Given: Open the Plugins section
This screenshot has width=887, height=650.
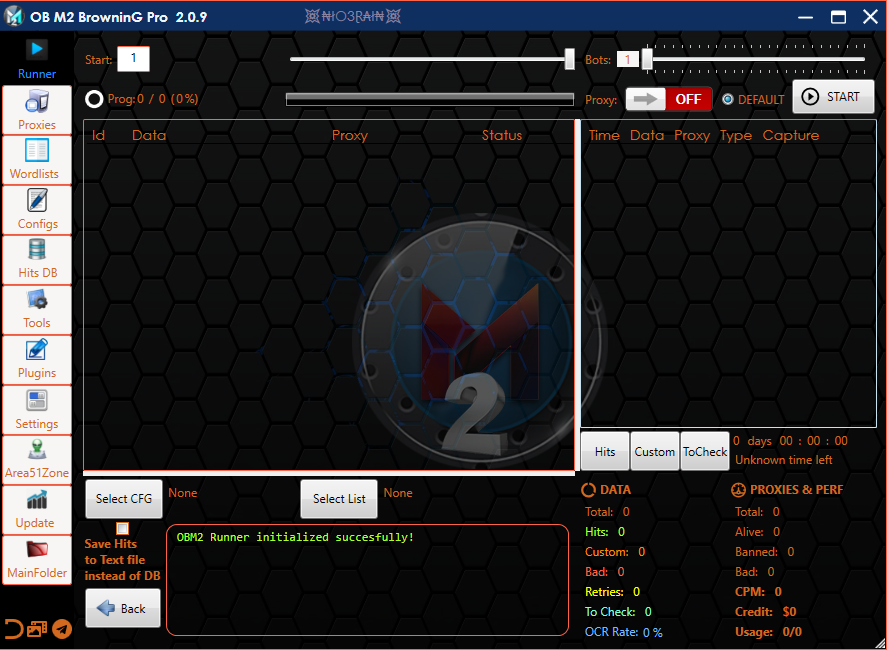Looking at the screenshot, I should (x=37, y=359).
